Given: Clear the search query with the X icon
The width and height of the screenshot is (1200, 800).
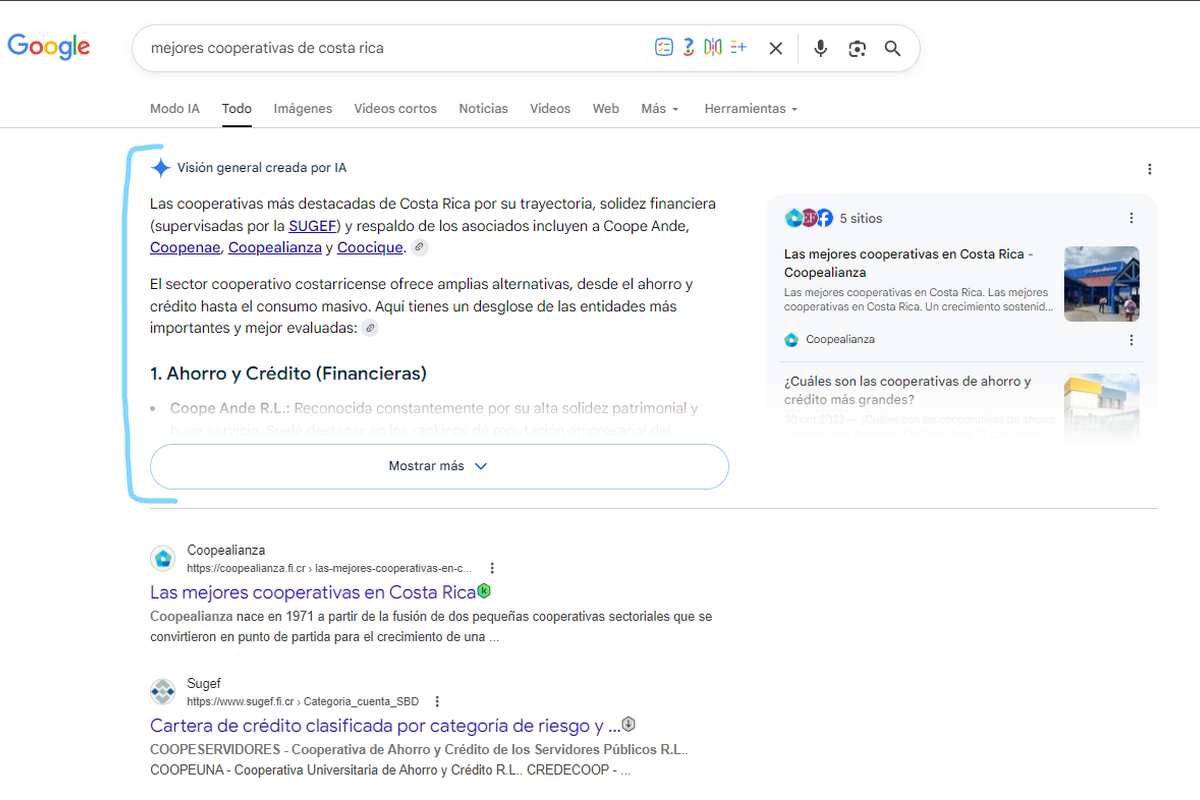Looking at the screenshot, I should [775, 48].
